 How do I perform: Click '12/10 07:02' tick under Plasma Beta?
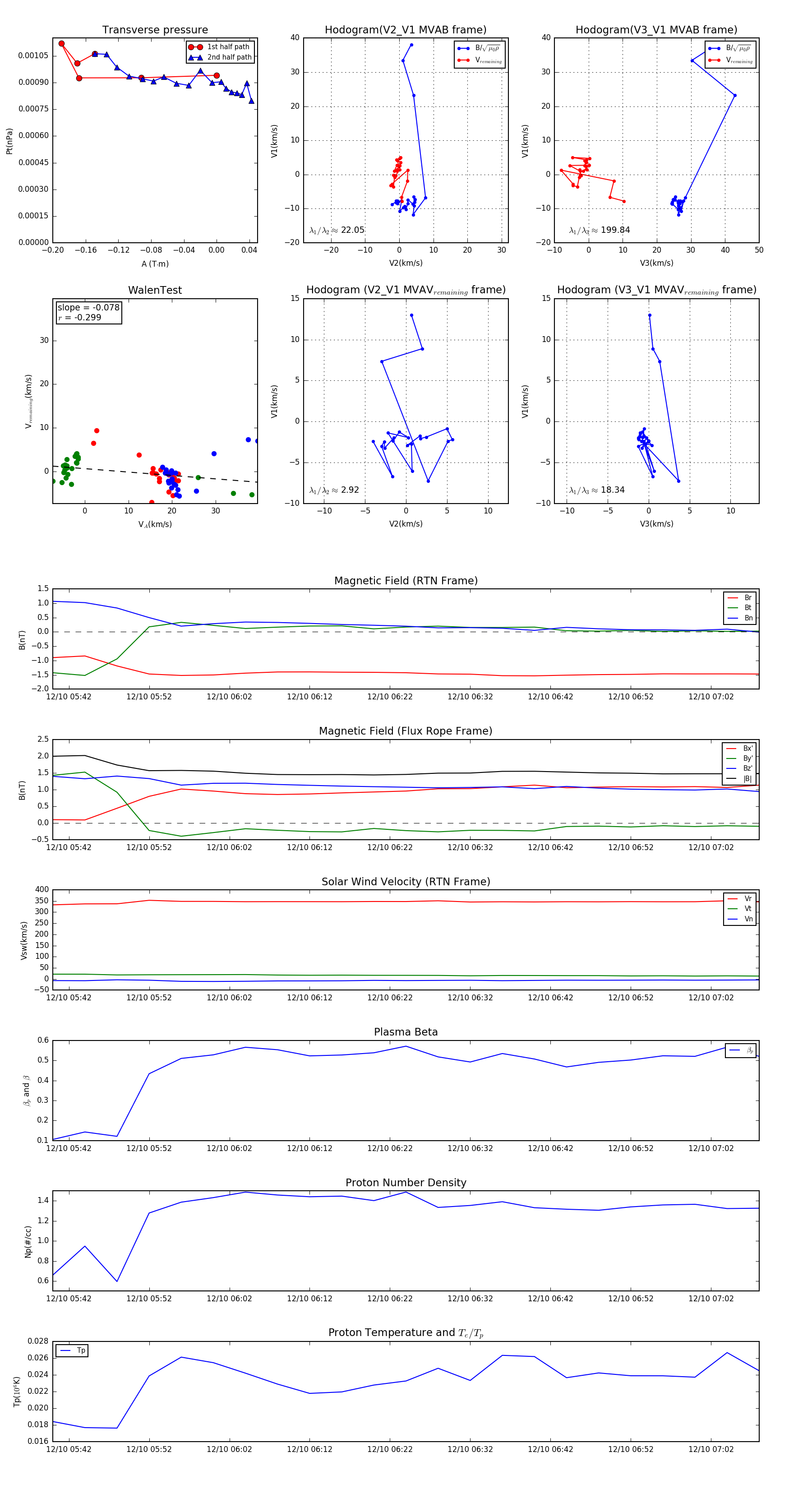pos(711,1148)
